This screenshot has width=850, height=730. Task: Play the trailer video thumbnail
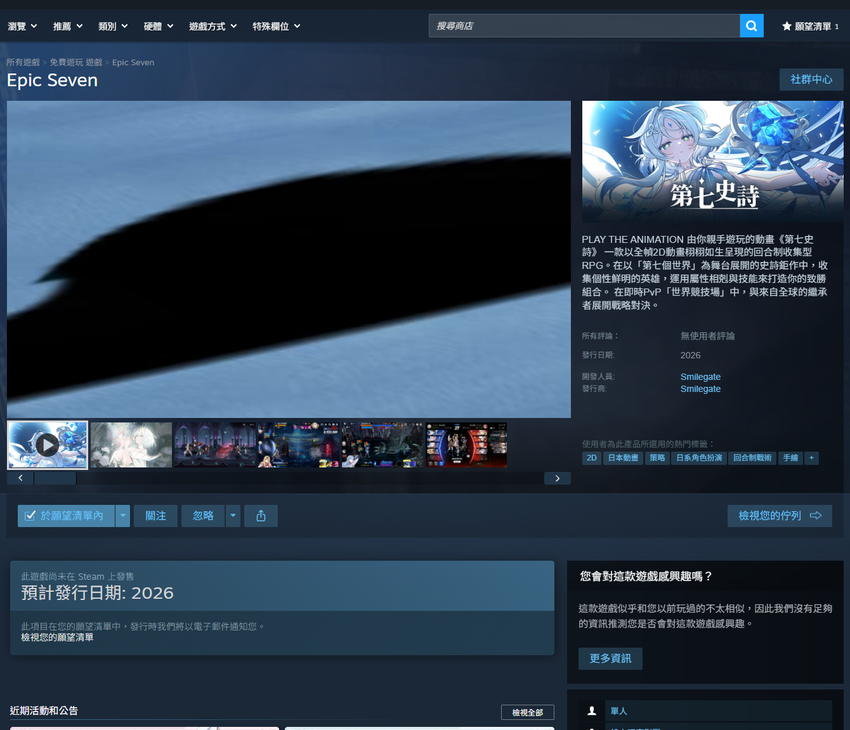(x=48, y=445)
